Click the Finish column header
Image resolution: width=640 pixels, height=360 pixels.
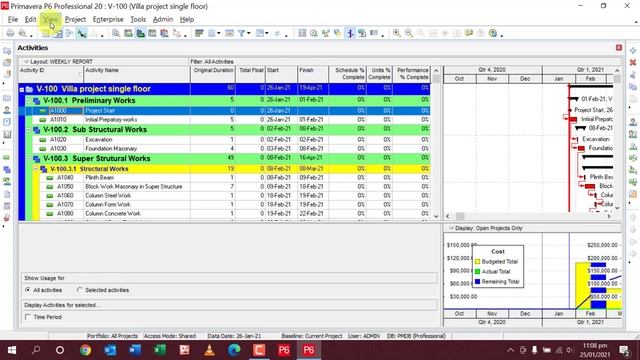pos(313,74)
